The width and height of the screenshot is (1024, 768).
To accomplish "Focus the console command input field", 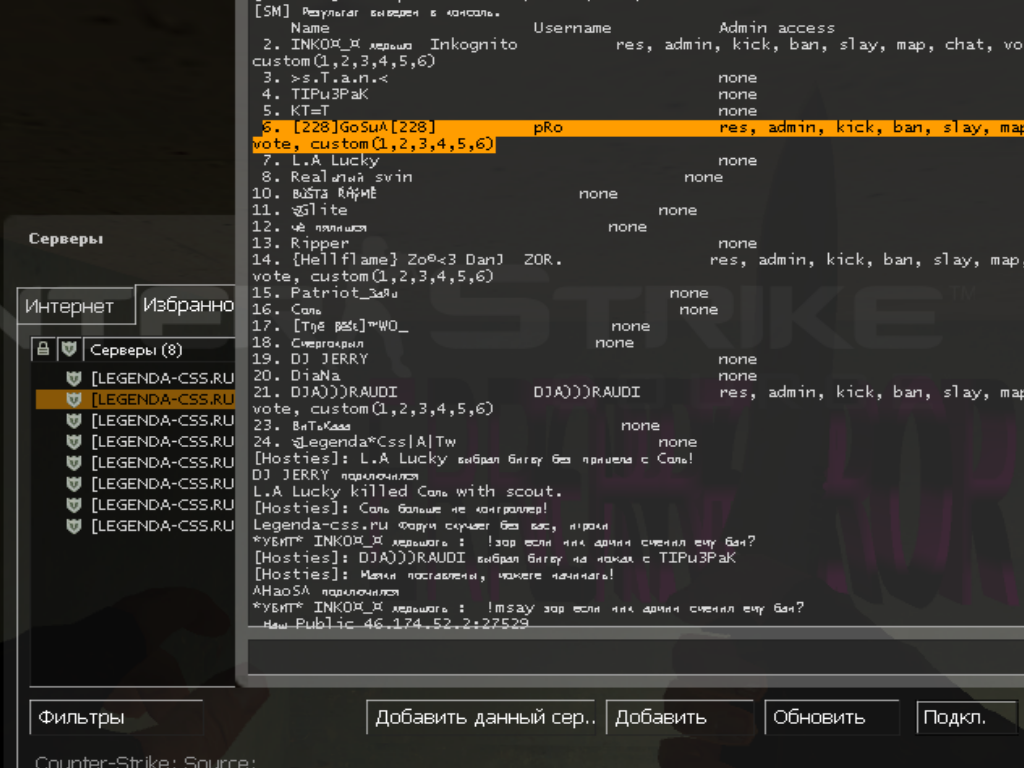I will 635,656.
